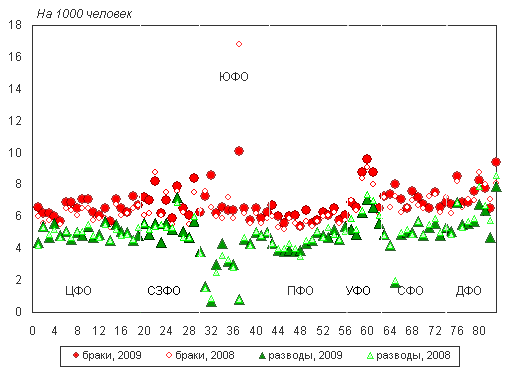
Task: Click the разводы, 2009 legend triangle
Action: (262, 356)
